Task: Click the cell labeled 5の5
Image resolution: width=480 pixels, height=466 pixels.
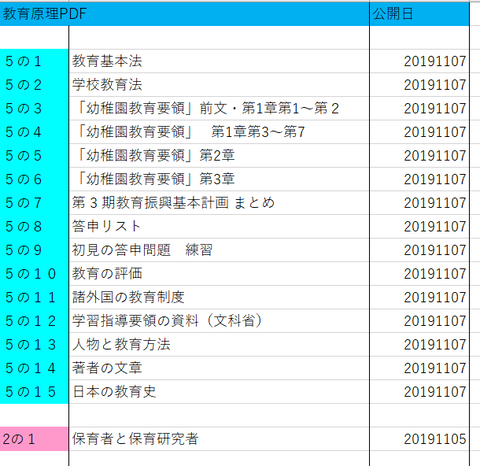Action: tap(34, 156)
